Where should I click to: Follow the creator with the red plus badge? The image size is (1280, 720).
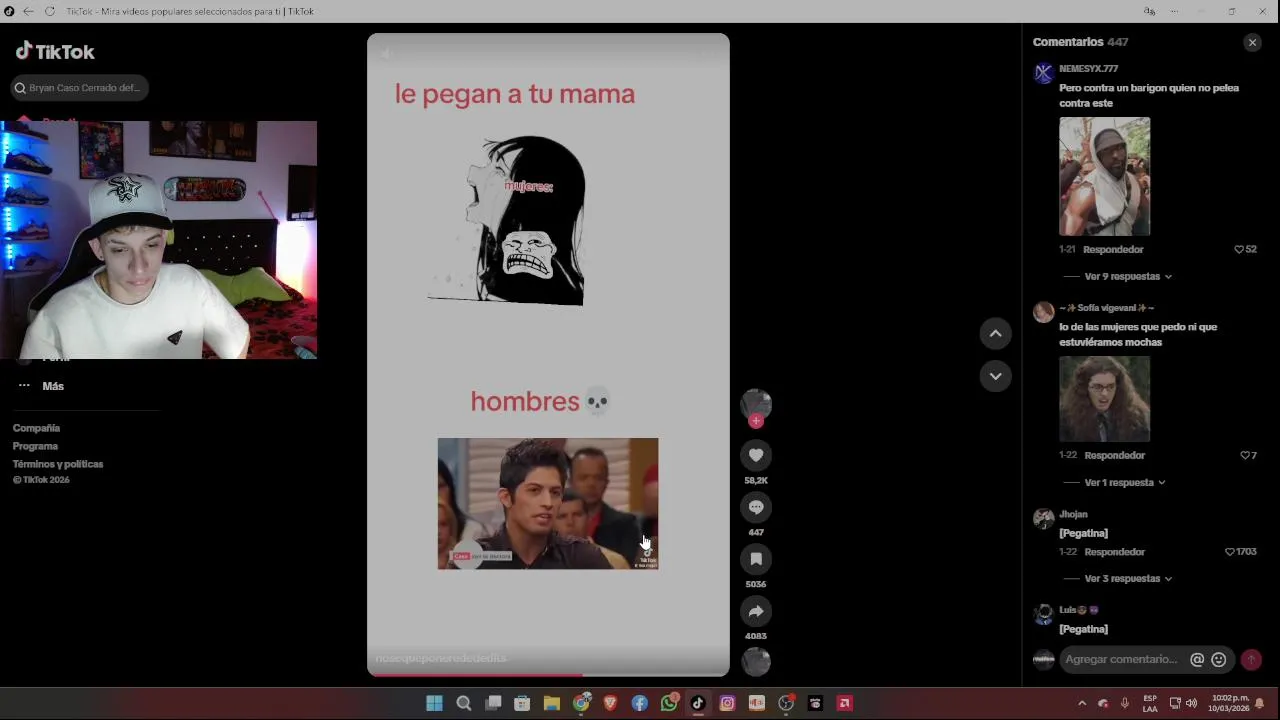point(756,421)
